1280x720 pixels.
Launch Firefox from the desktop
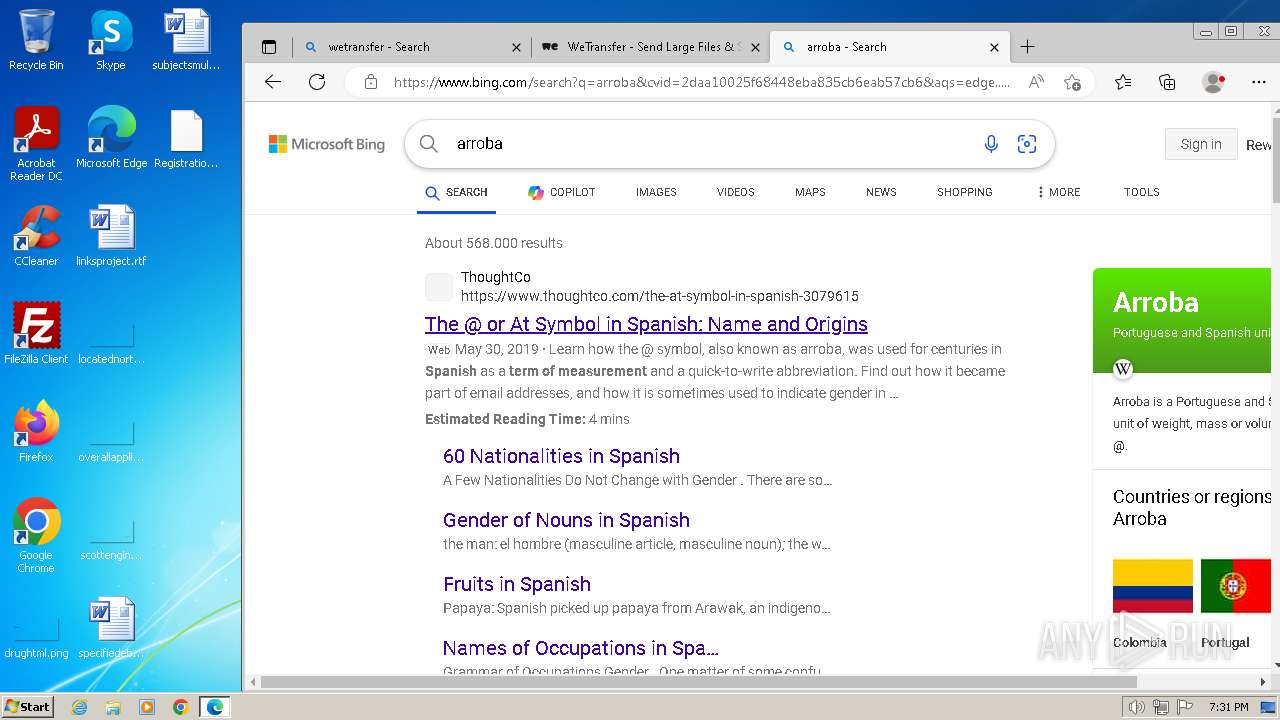pos(36,432)
